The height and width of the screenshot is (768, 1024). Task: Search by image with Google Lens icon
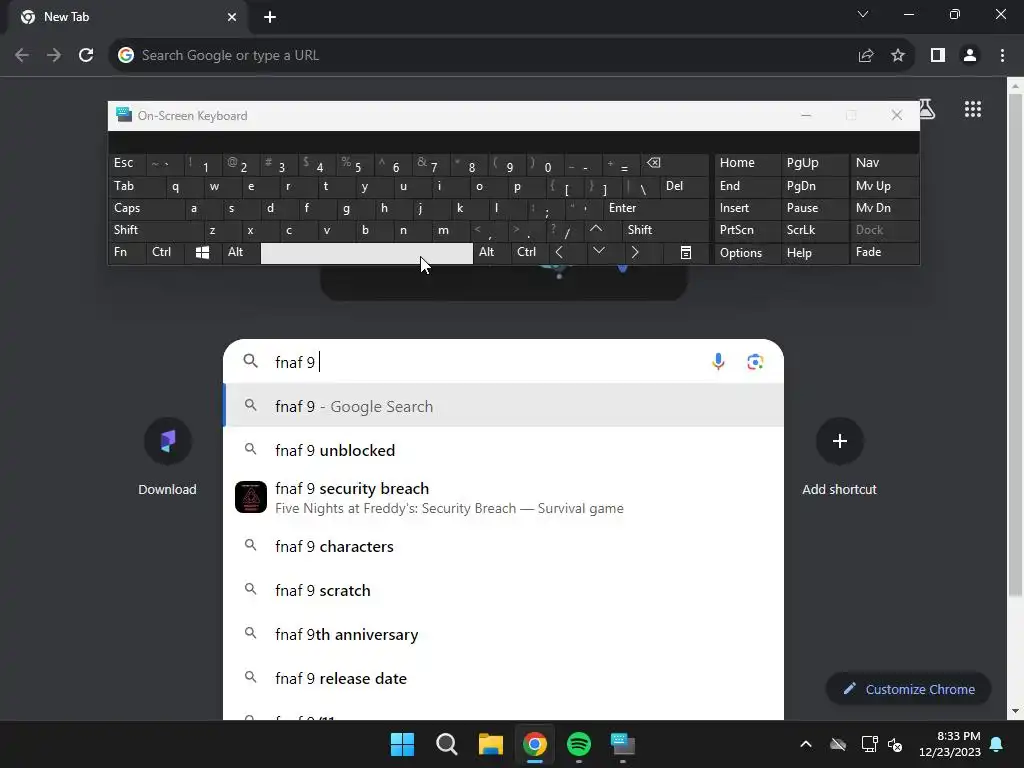click(x=755, y=362)
